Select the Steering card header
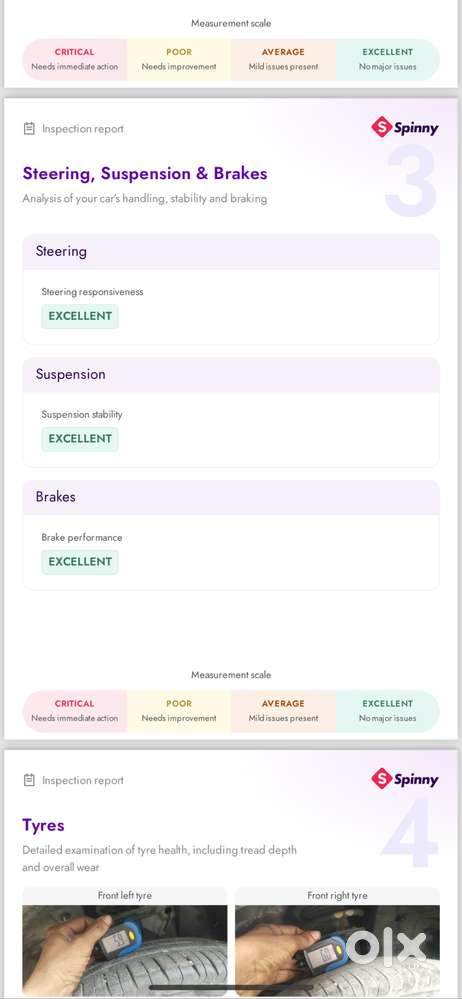This screenshot has height=999, width=462. click(x=231, y=252)
